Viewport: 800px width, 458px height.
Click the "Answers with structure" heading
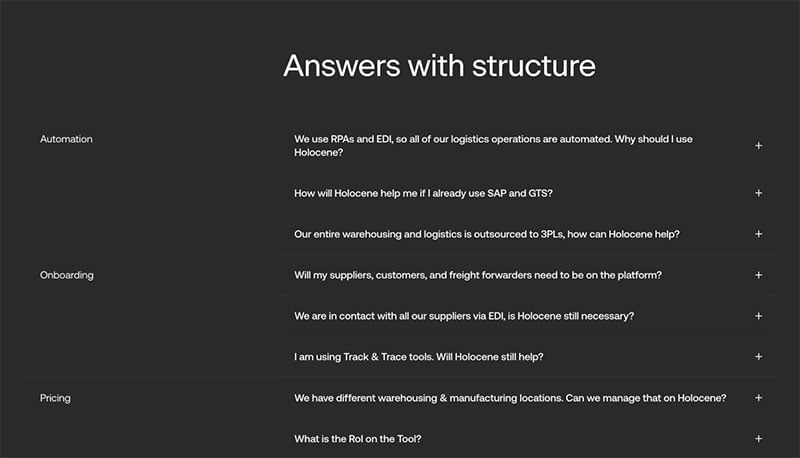pyautogui.click(x=439, y=66)
